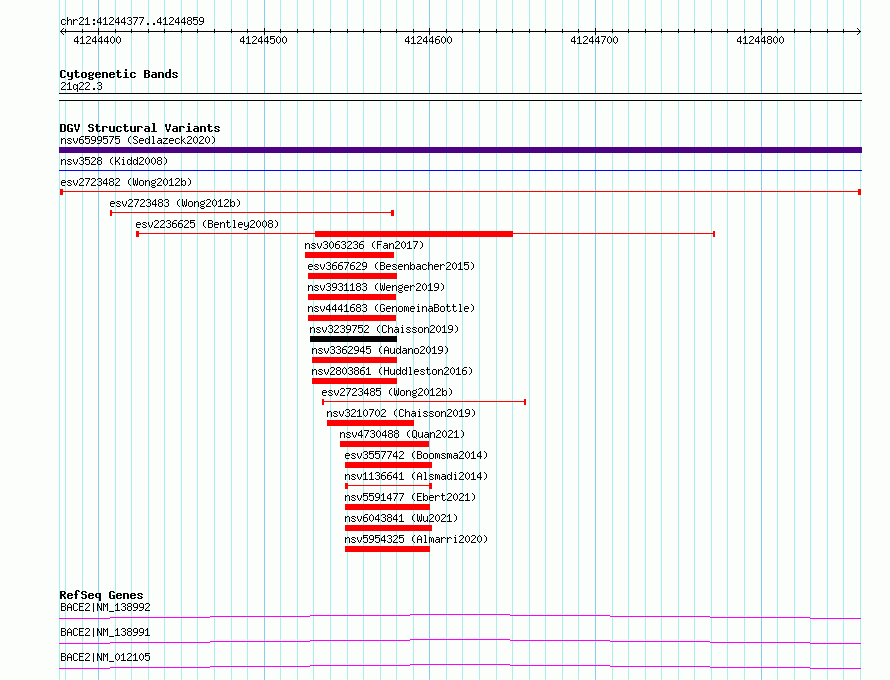
Task: Select esv2723485 (Wong2012b) label
Action: (x=387, y=392)
